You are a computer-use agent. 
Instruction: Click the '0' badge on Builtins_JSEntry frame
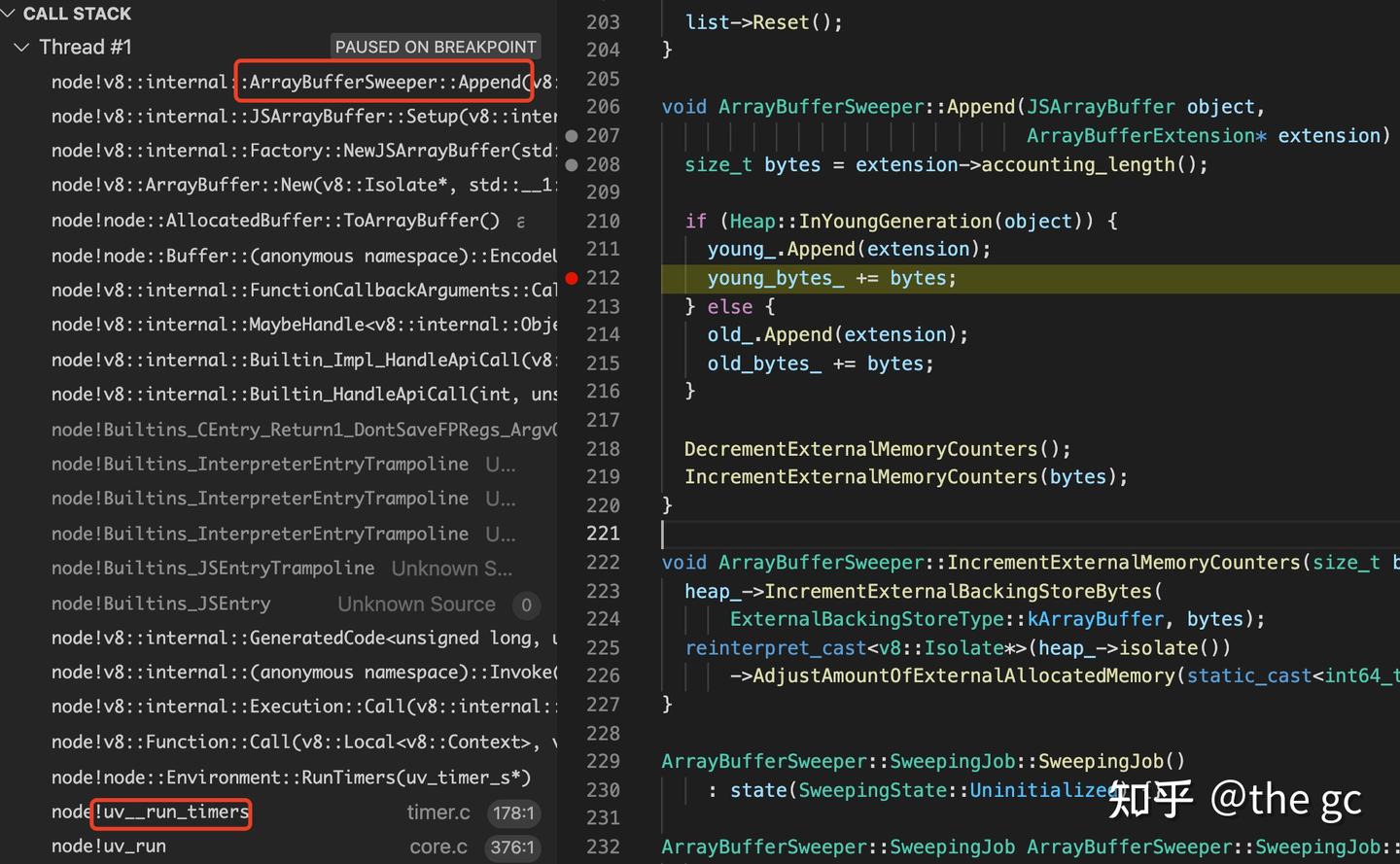pyautogui.click(x=526, y=605)
